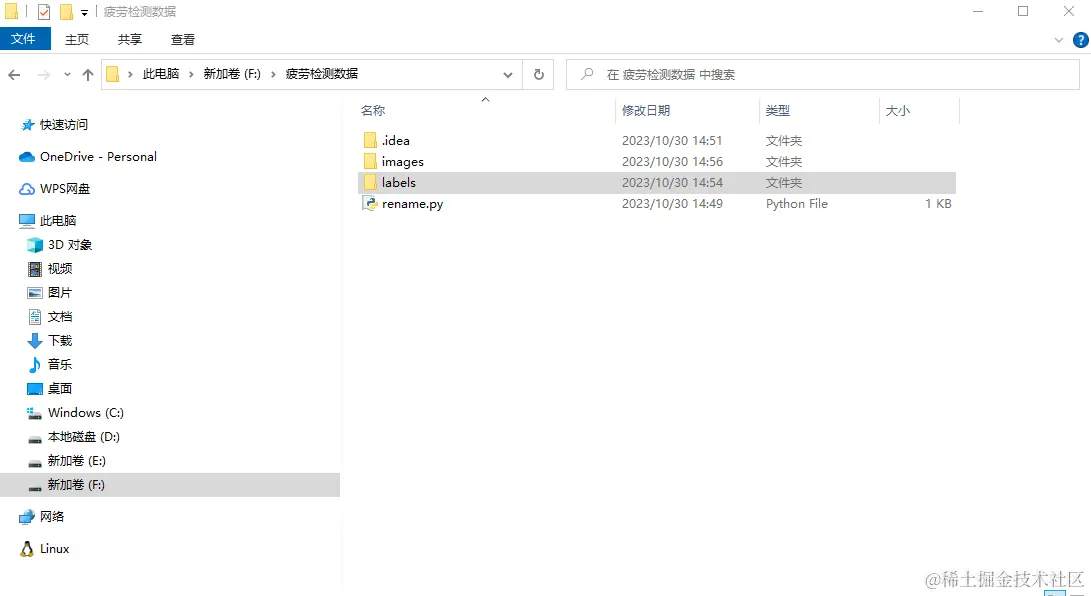Viewport: 1091px width, 596px height.
Task: Sort files by the 类型 column
Action: (x=778, y=111)
